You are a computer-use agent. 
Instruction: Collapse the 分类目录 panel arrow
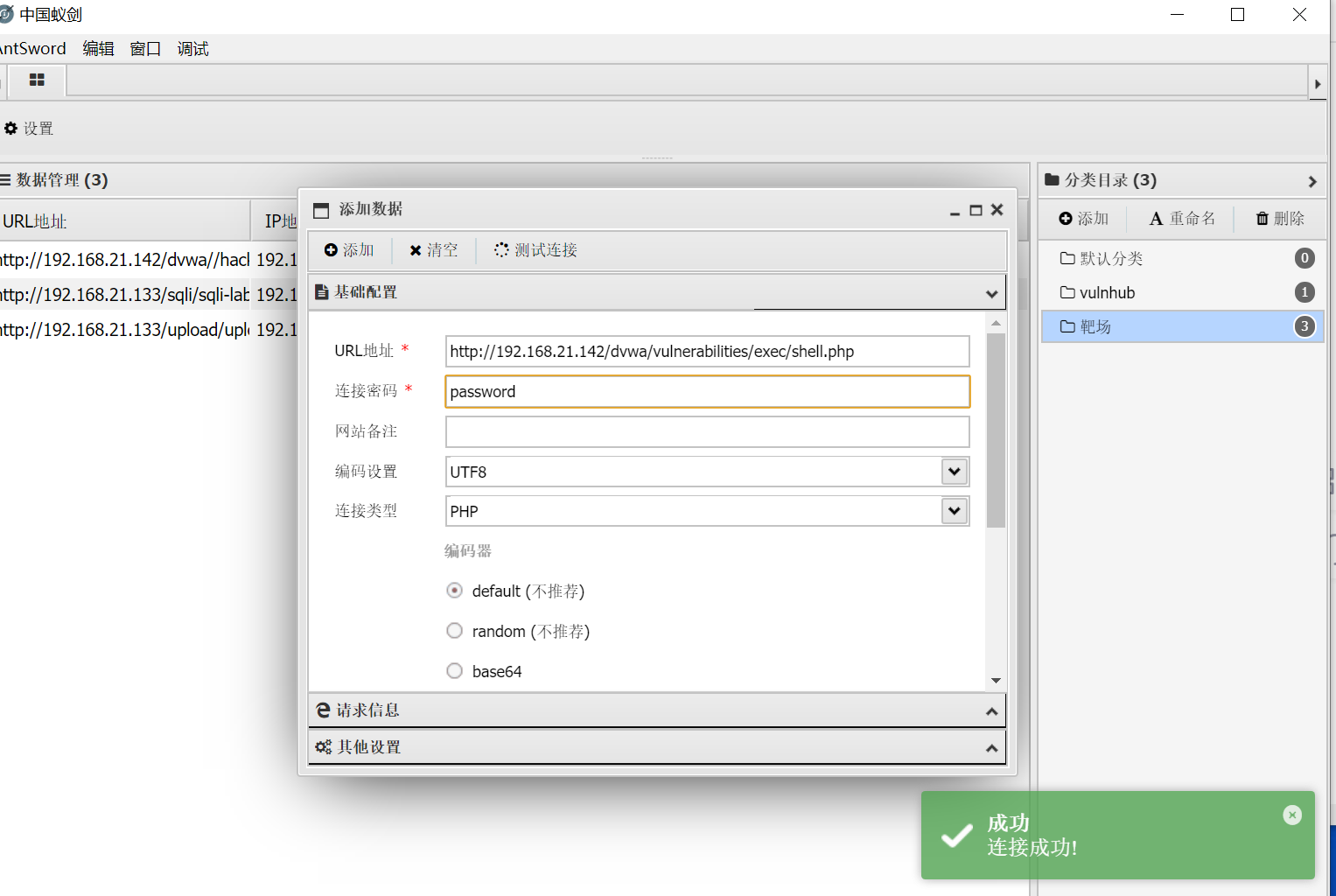click(1312, 181)
